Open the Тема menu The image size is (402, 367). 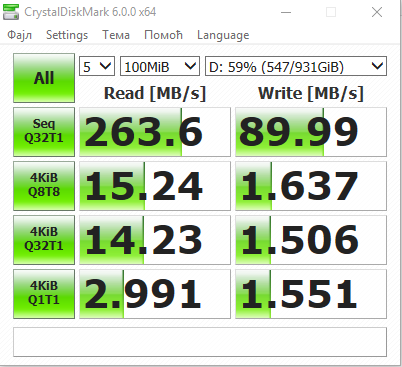tap(116, 35)
